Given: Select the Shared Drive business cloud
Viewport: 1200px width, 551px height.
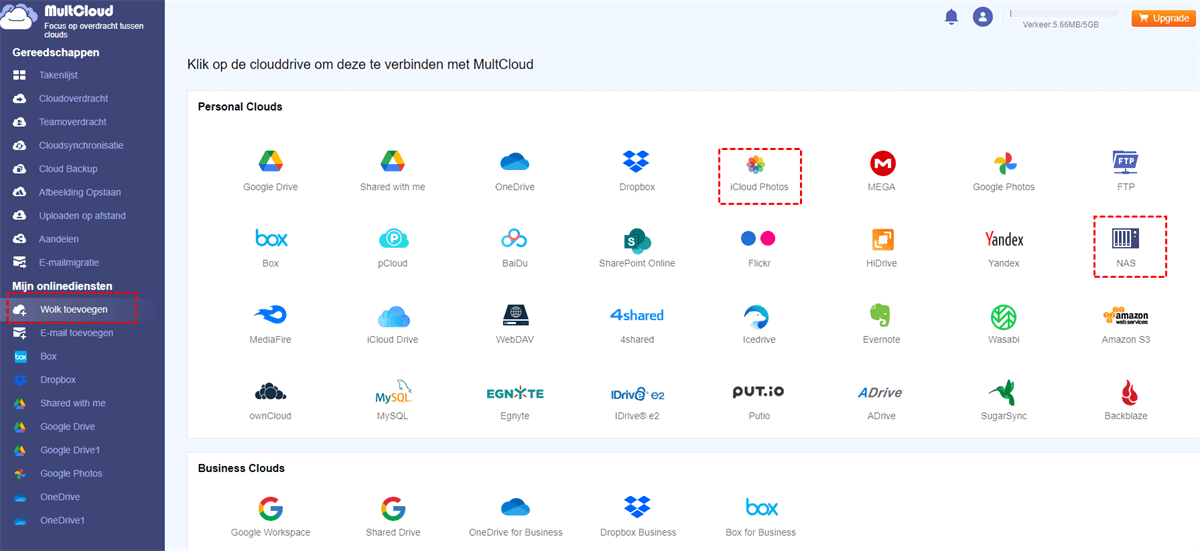Looking at the screenshot, I should (x=392, y=507).
